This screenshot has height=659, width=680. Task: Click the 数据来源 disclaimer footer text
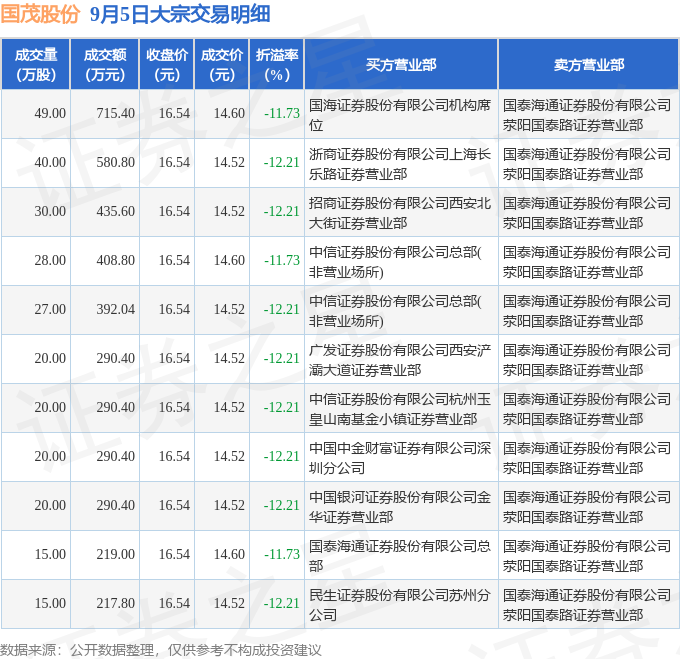tap(160, 649)
